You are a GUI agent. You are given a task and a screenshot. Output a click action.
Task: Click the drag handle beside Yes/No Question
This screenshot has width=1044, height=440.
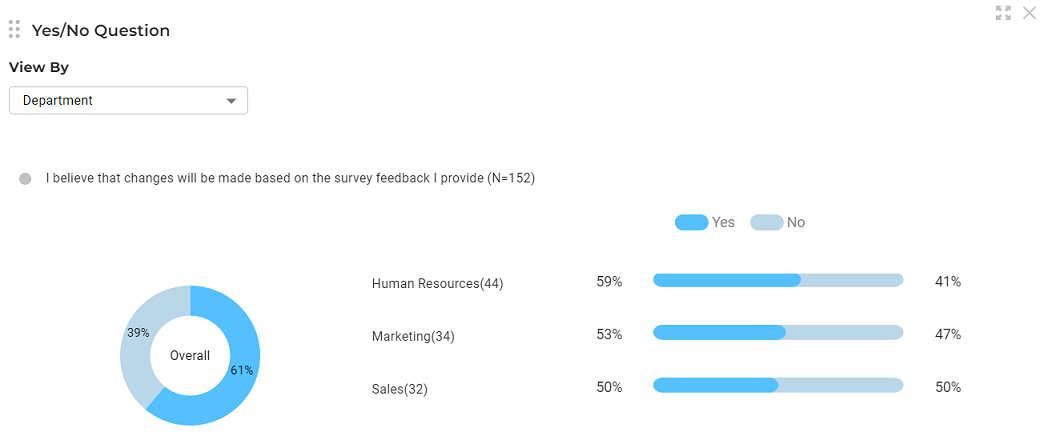pos(14,30)
